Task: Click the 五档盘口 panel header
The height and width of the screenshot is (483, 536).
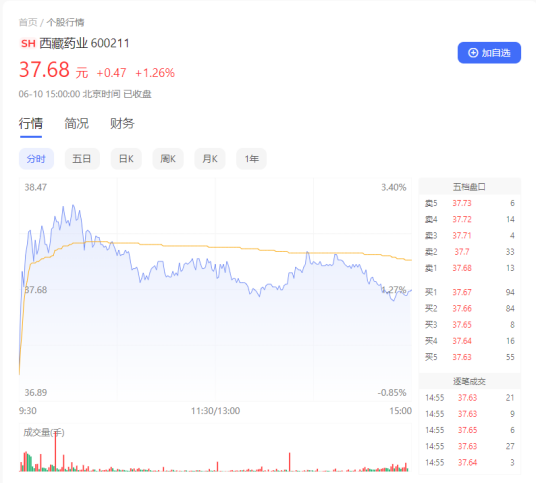Action: 469,187
